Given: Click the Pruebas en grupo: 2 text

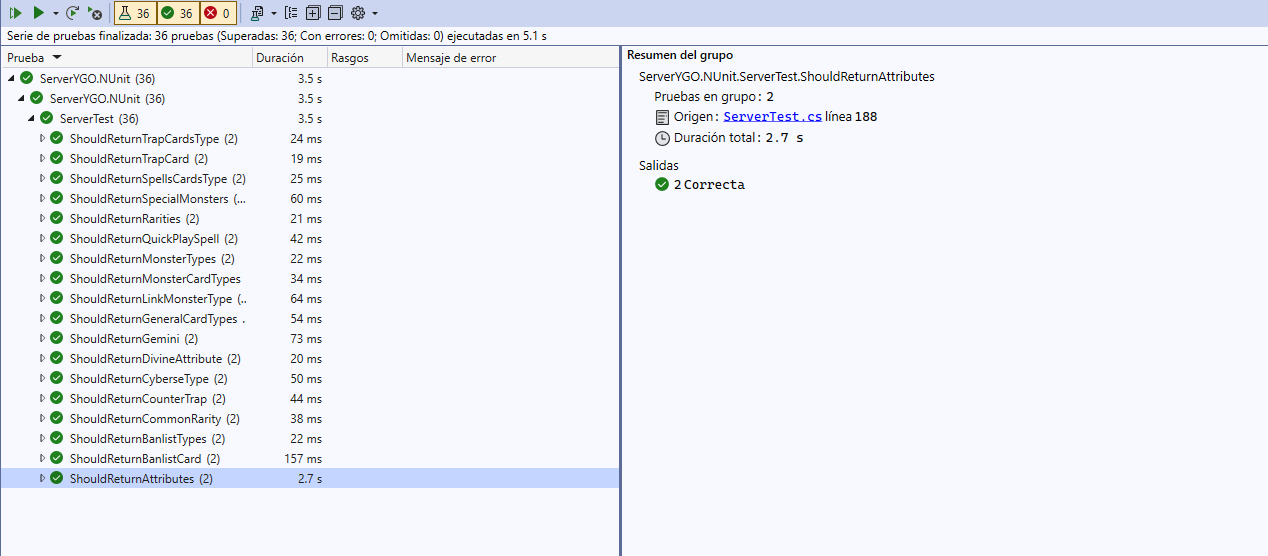Looking at the screenshot, I should pyautogui.click(x=714, y=97).
